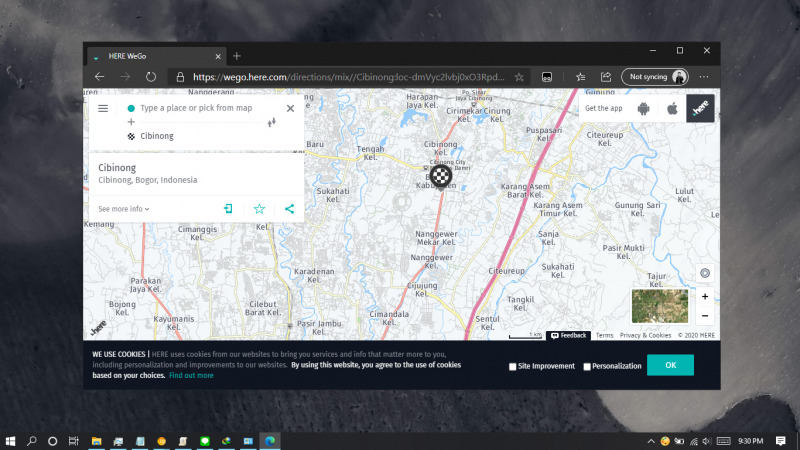
Task: Enable the Site Improvement checkbox
Action: coord(512,366)
